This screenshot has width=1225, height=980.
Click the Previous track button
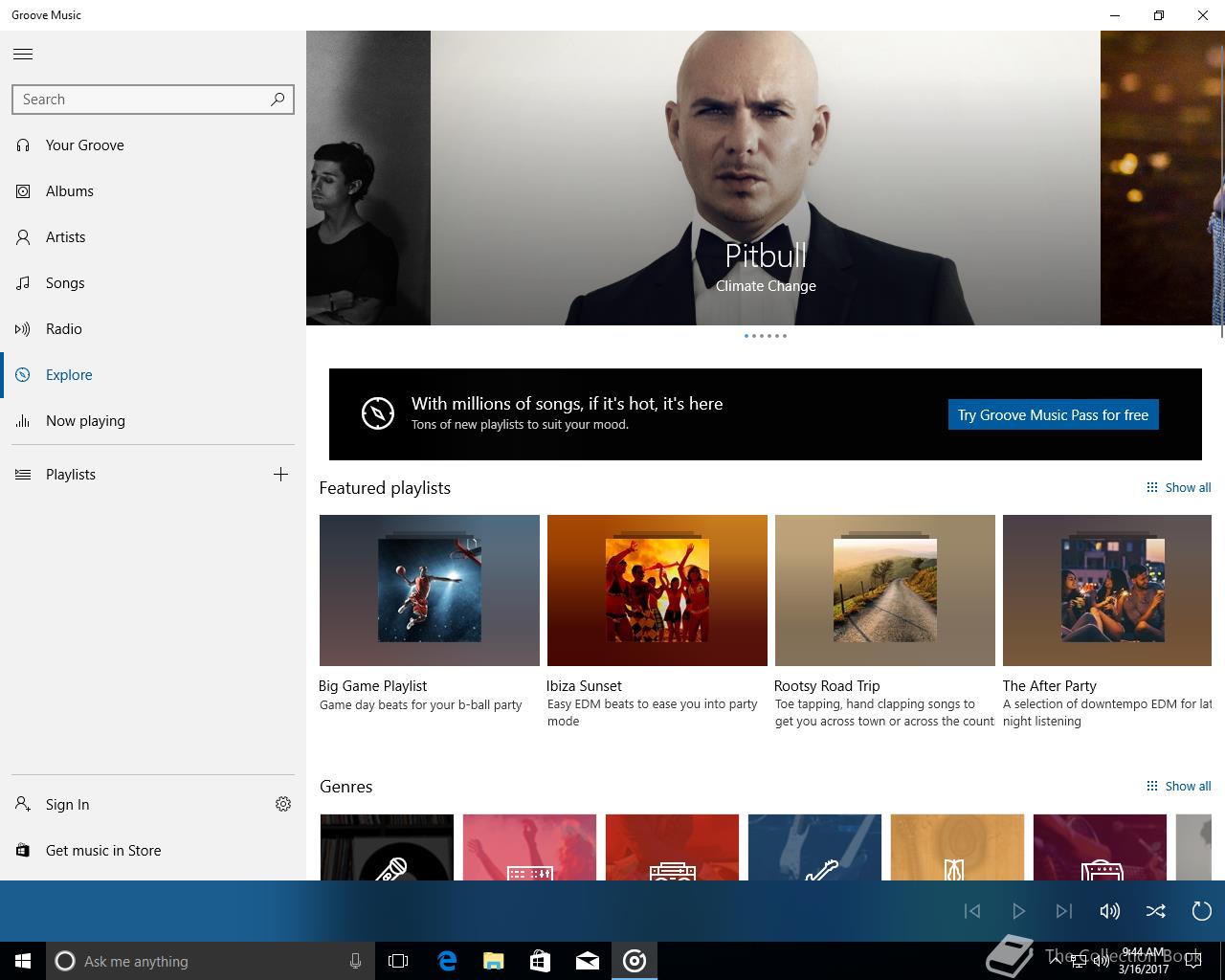[x=972, y=911]
